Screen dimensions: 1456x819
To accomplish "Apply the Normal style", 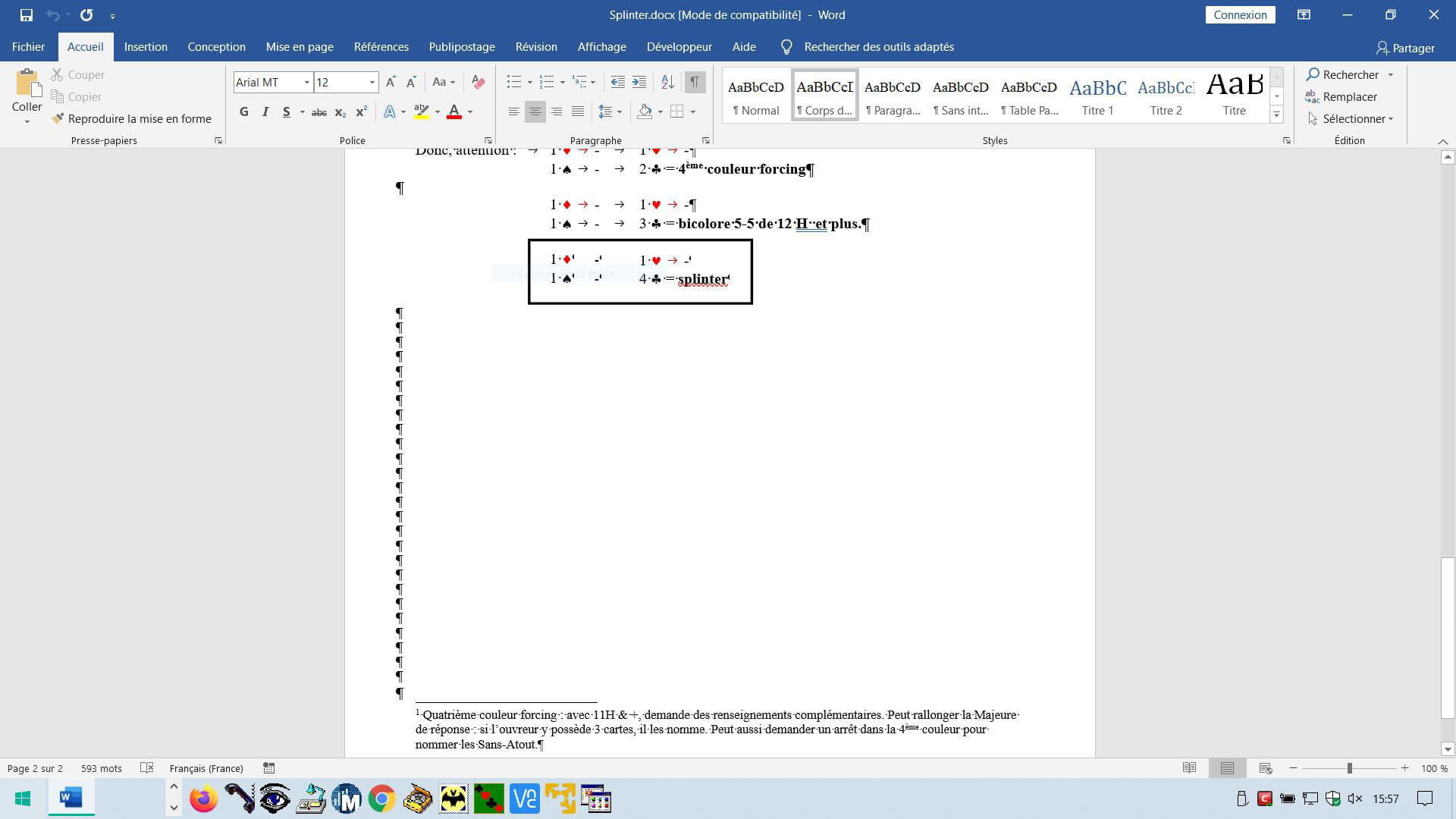I will [x=756, y=96].
